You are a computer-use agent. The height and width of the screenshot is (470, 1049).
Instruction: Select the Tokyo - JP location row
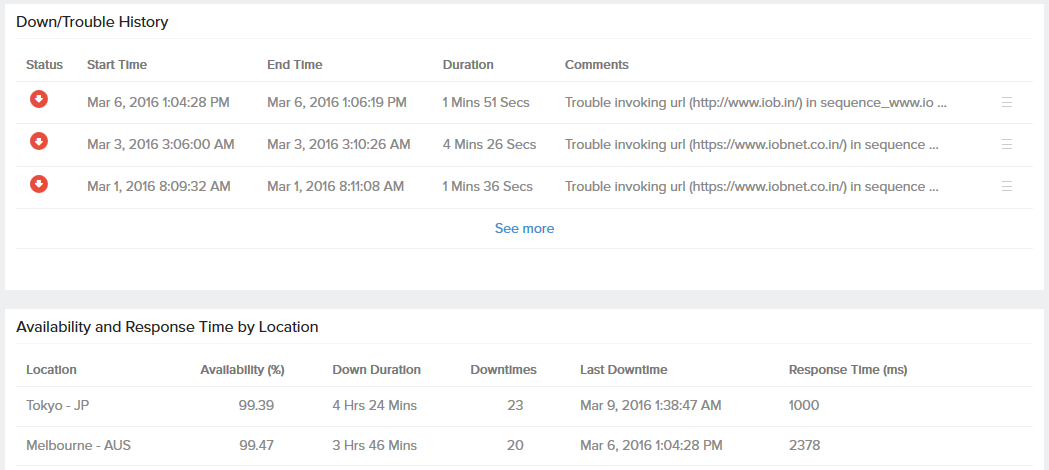(x=59, y=406)
